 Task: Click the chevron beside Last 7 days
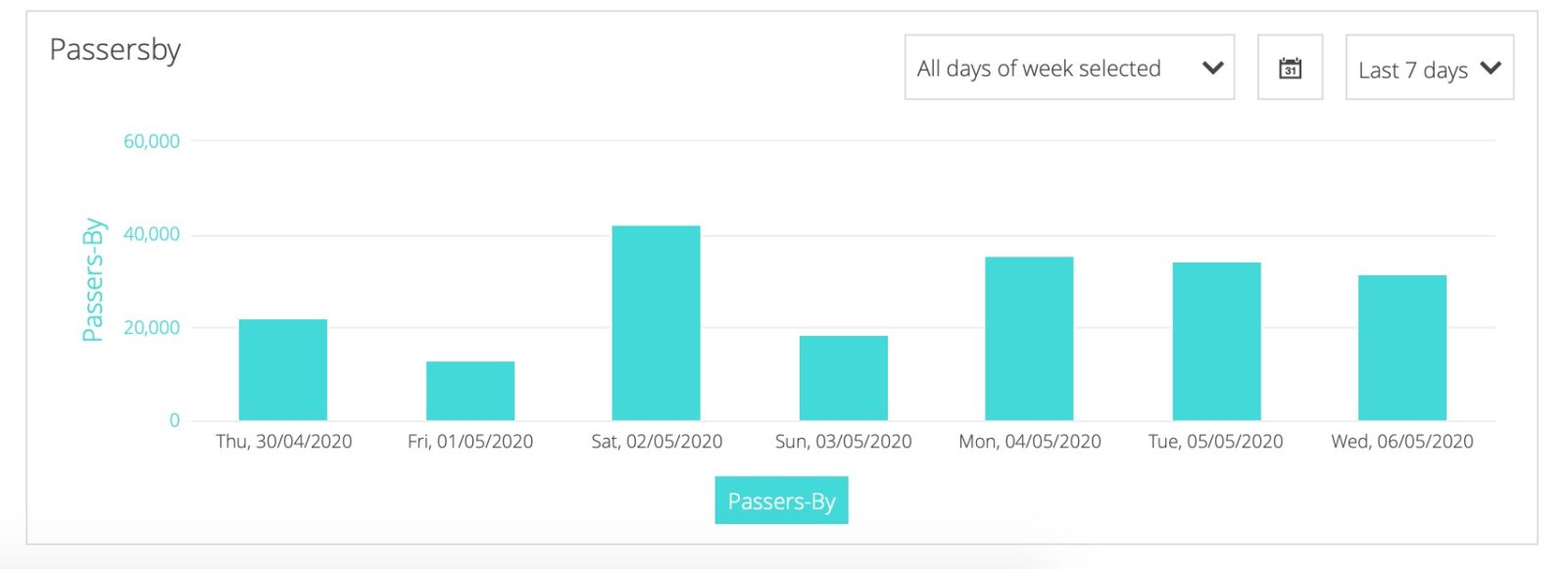(1491, 68)
